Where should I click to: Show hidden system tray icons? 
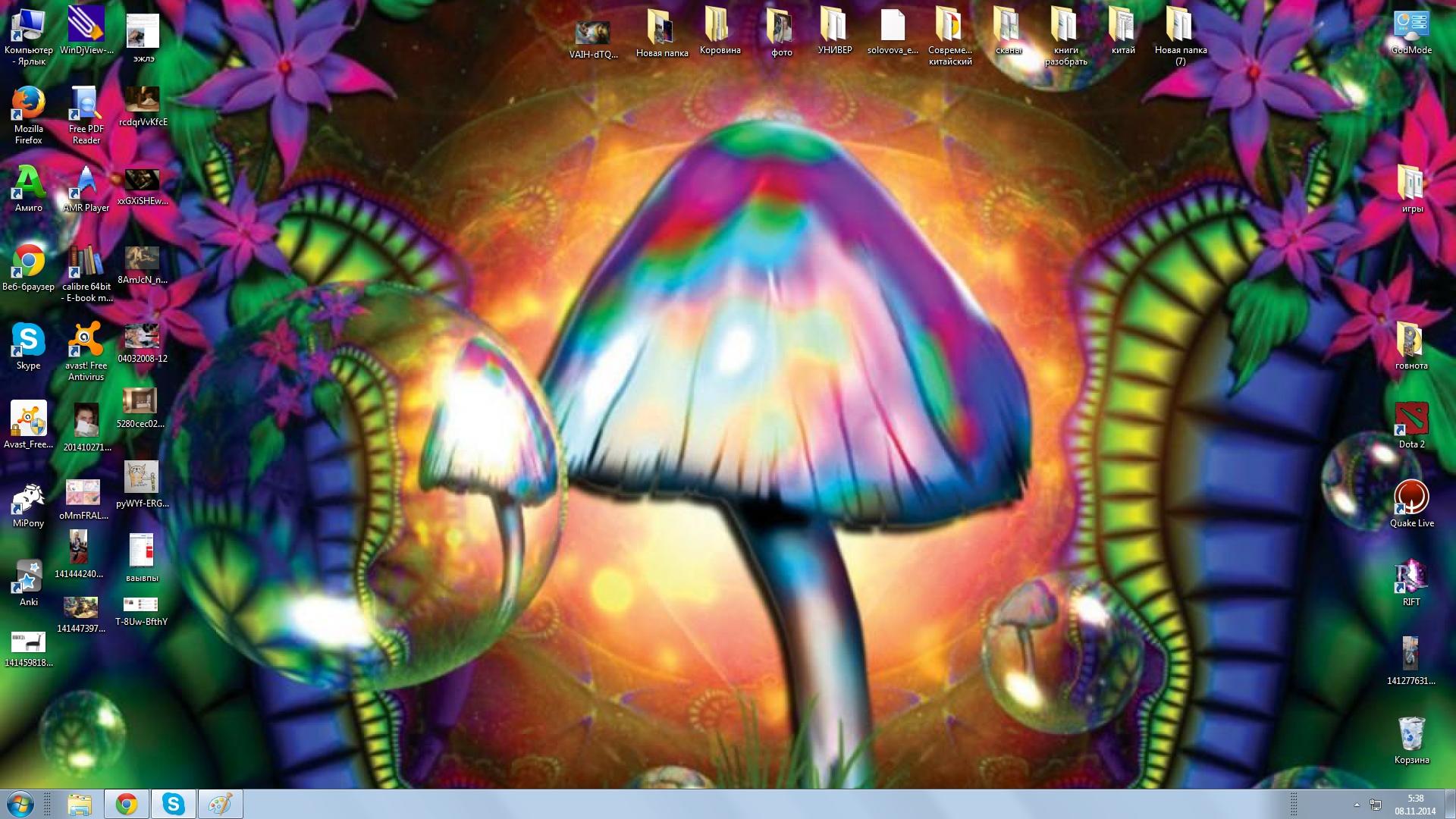pyautogui.click(x=1357, y=805)
